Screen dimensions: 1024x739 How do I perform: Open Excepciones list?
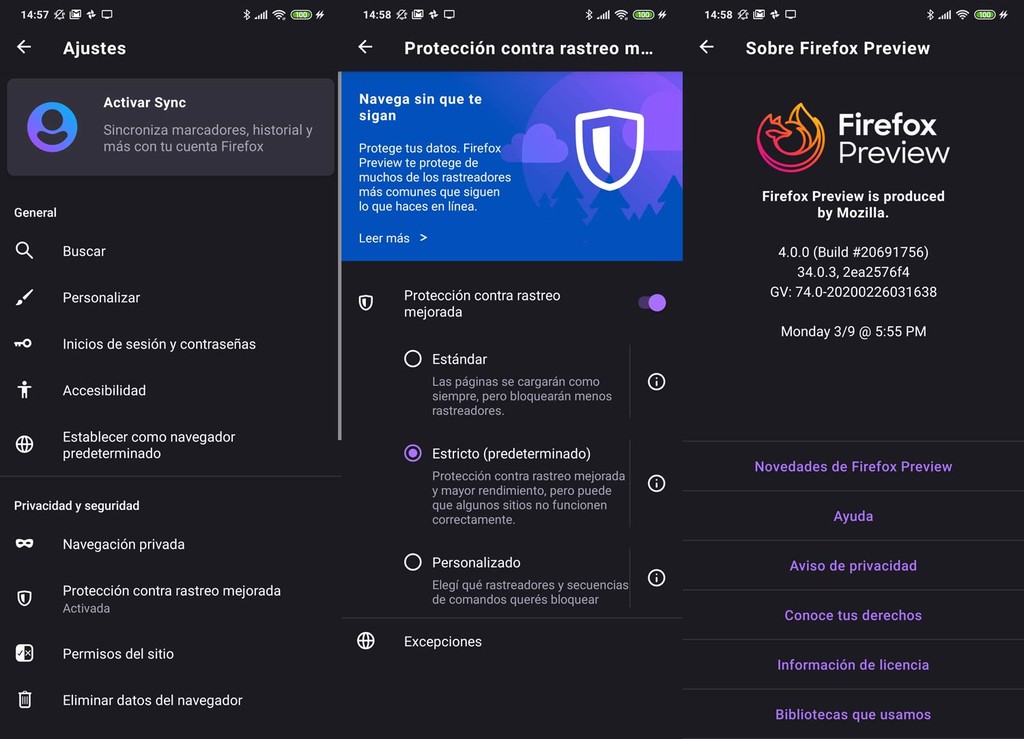[x=512, y=641]
